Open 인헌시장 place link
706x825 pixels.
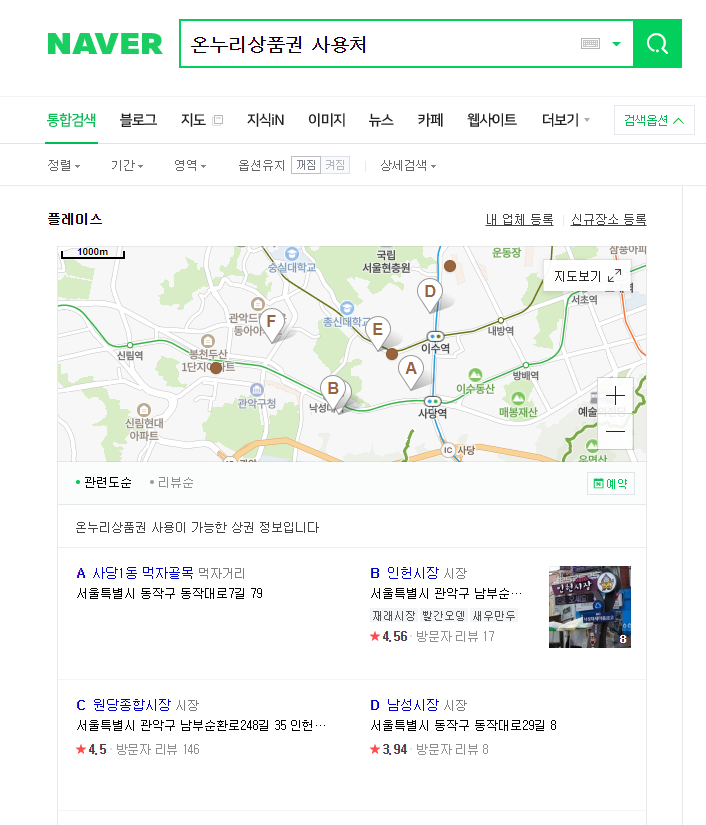[x=412, y=572]
